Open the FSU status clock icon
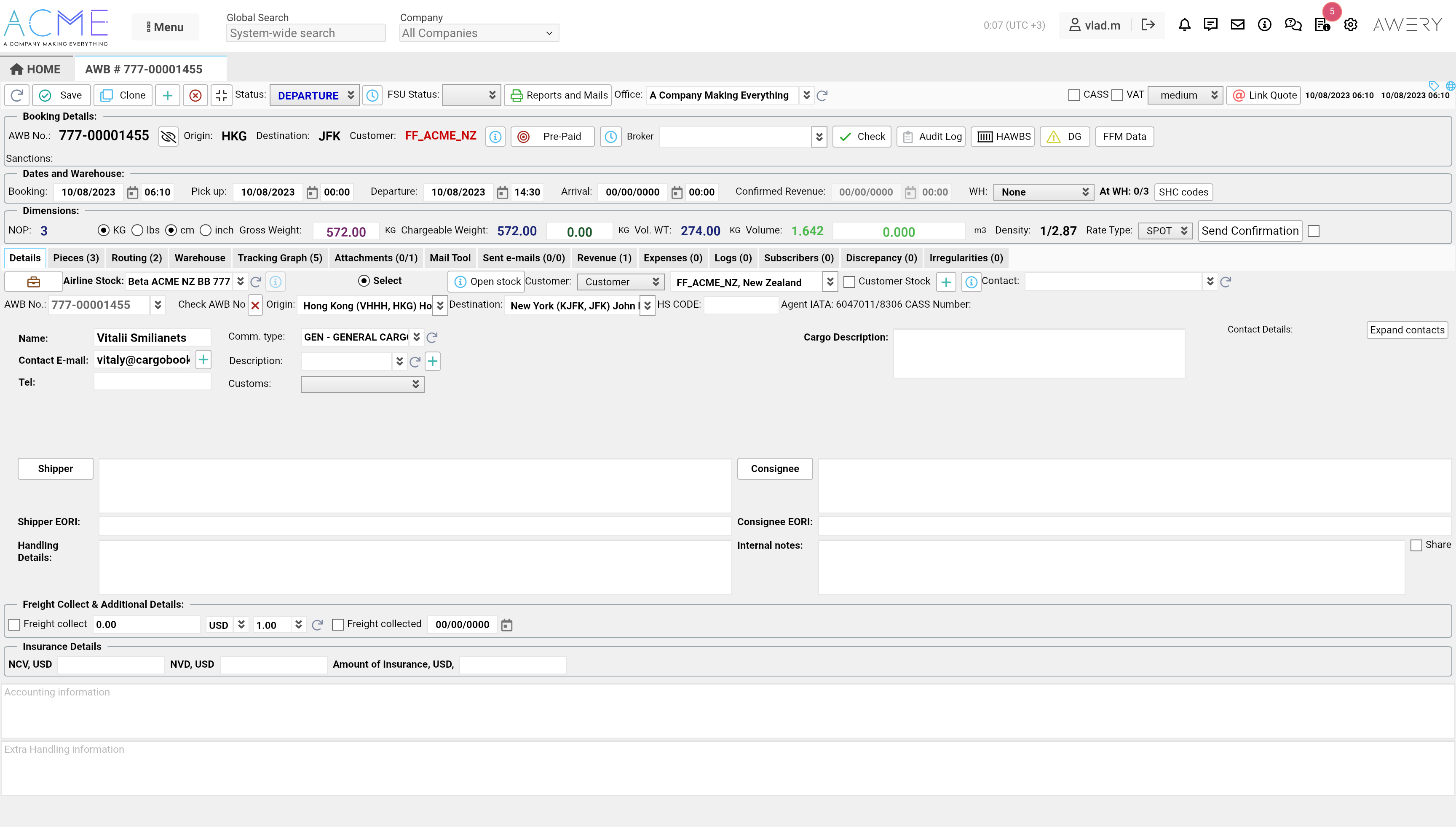This screenshot has width=1456, height=827. coord(372,95)
